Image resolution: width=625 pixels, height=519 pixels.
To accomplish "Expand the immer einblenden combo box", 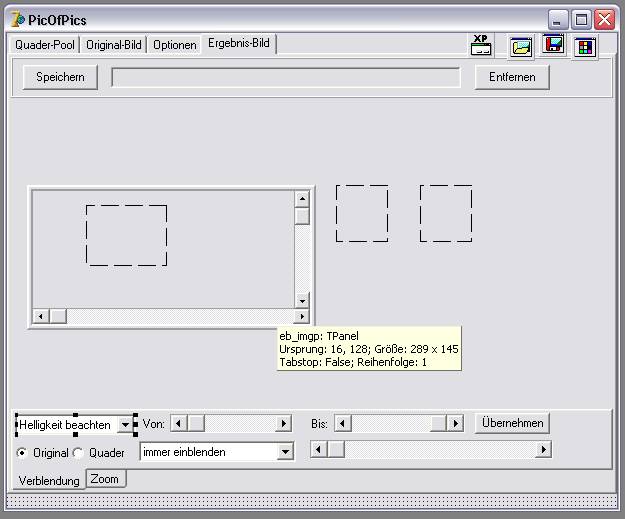I will tap(285, 452).
